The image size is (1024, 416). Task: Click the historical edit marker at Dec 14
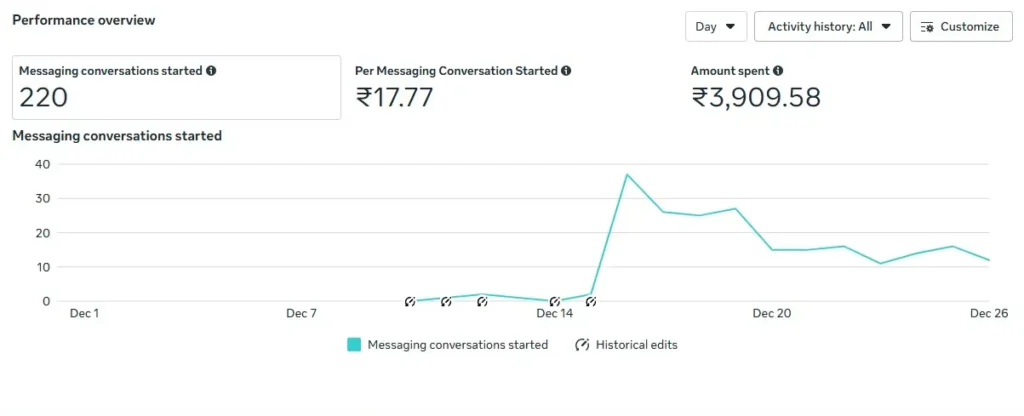click(555, 301)
